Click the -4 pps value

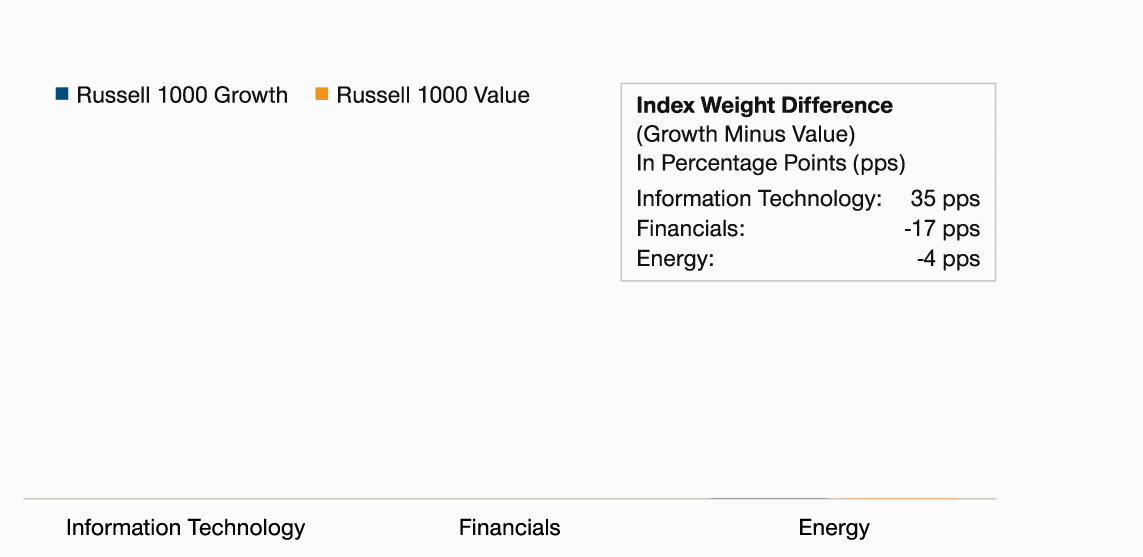point(948,259)
